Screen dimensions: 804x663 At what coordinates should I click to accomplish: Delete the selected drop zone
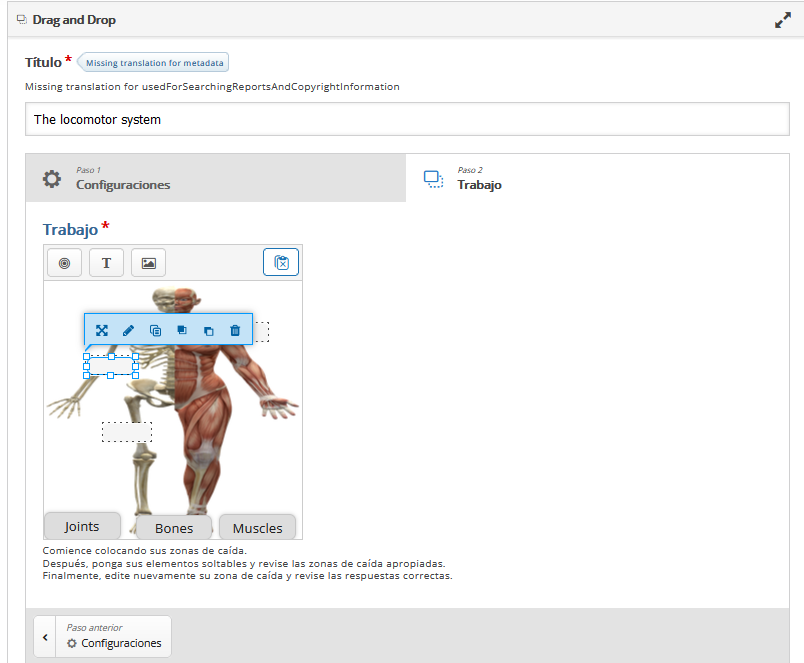coord(235,330)
